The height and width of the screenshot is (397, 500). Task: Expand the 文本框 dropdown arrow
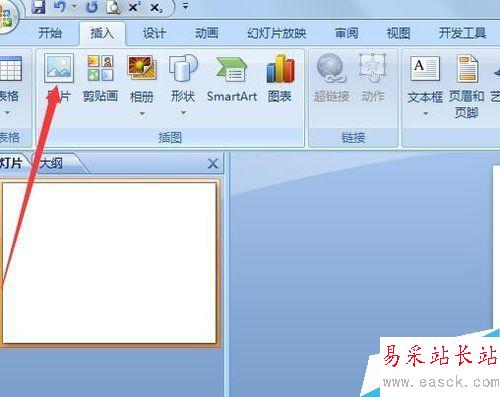pos(425,114)
